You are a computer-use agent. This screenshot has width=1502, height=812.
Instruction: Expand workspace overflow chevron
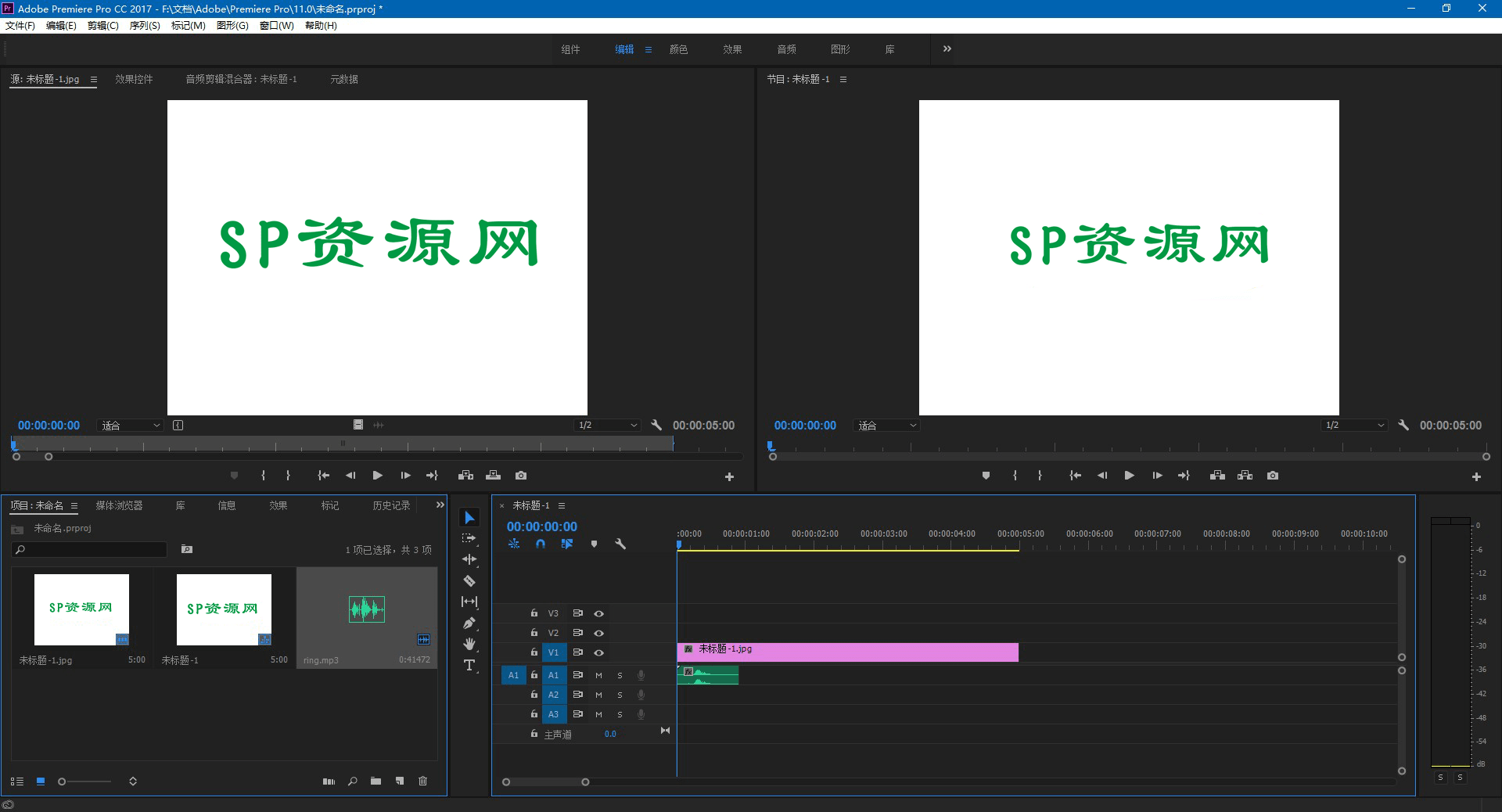[x=947, y=49]
